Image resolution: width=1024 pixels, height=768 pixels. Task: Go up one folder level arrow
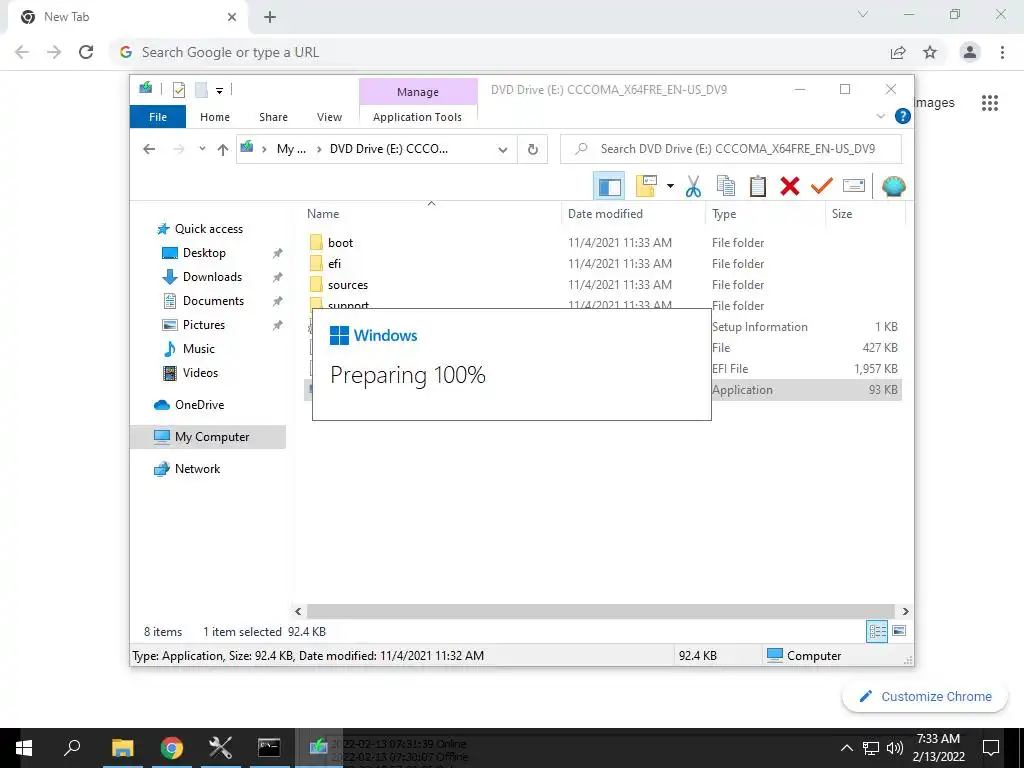point(223,150)
